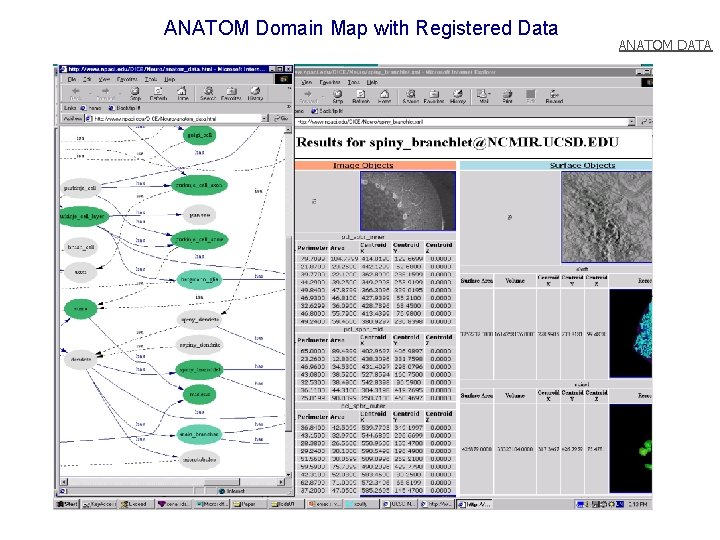The height and width of the screenshot is (540, 720).
Task: Select the gray dendrite node
Action: tap(81, 359)
